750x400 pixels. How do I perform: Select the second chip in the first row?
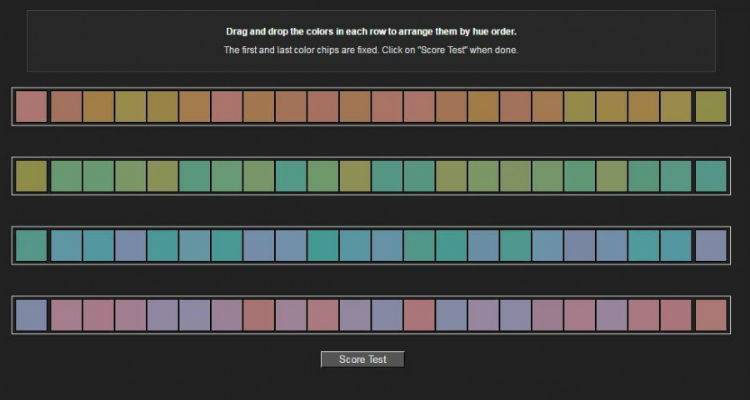tap(66, 106)
